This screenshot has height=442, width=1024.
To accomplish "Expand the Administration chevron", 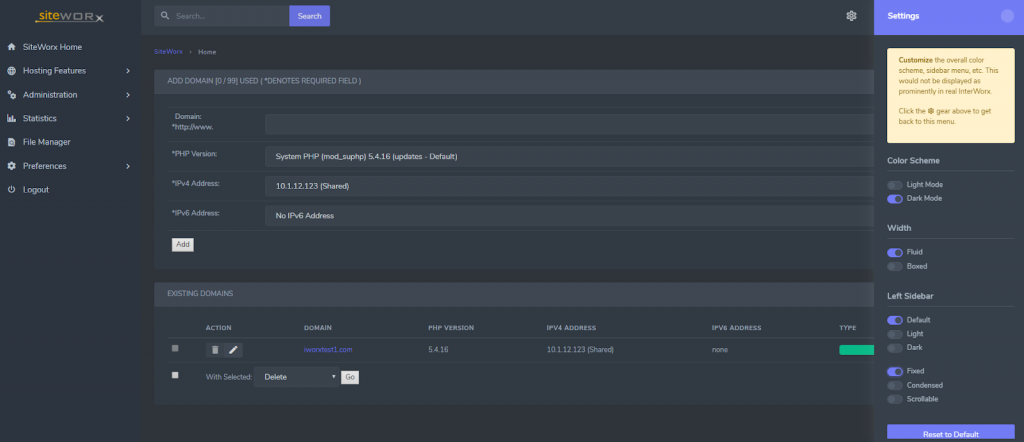I will click(128, 95).
